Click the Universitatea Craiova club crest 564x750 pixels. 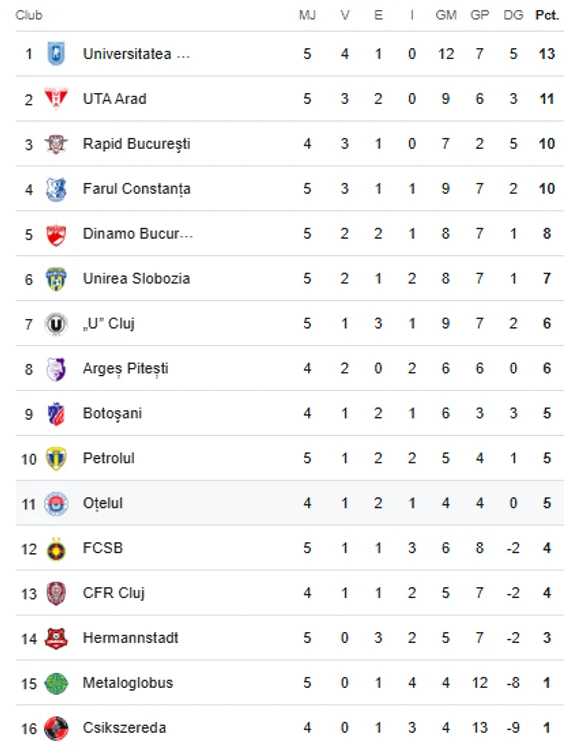(x=56, y=54)
